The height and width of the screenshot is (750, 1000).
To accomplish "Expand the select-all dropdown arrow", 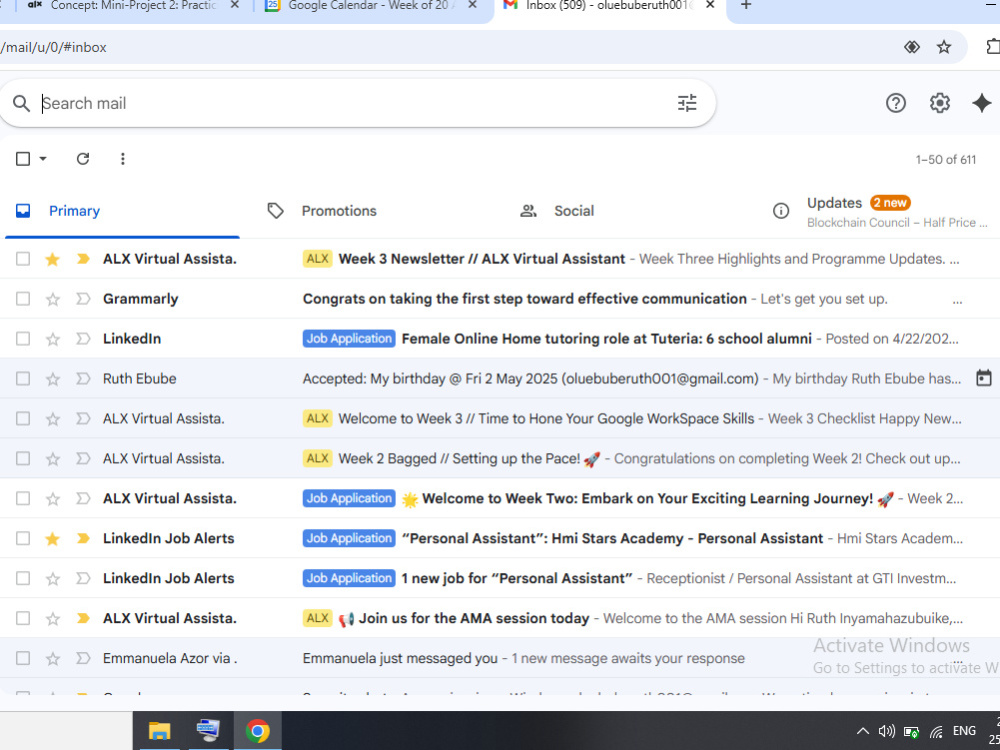I will [43, 159].
